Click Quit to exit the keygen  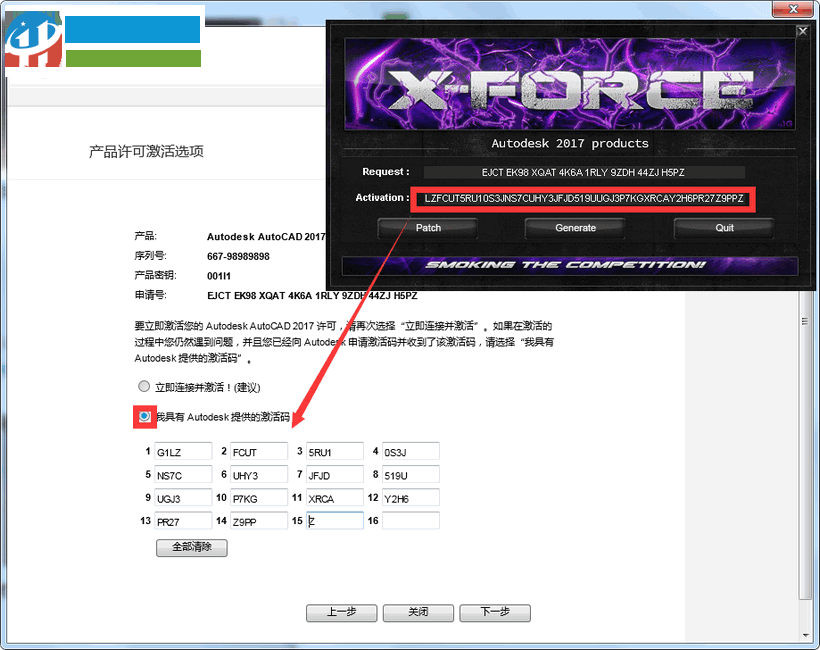(x=722, y=228)
